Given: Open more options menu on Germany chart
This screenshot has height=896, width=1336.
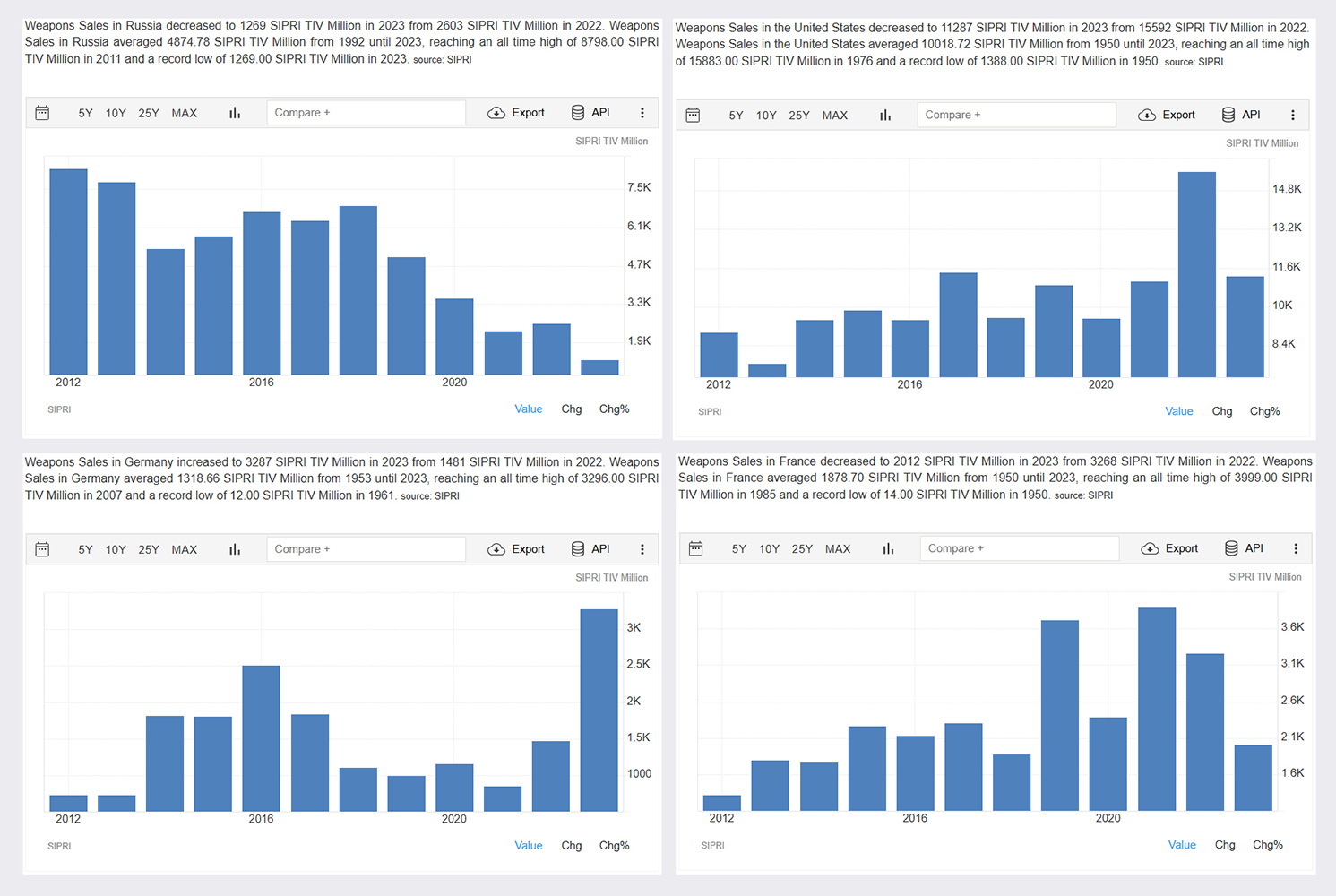Looking at the screenshot, I should (642, 549).
